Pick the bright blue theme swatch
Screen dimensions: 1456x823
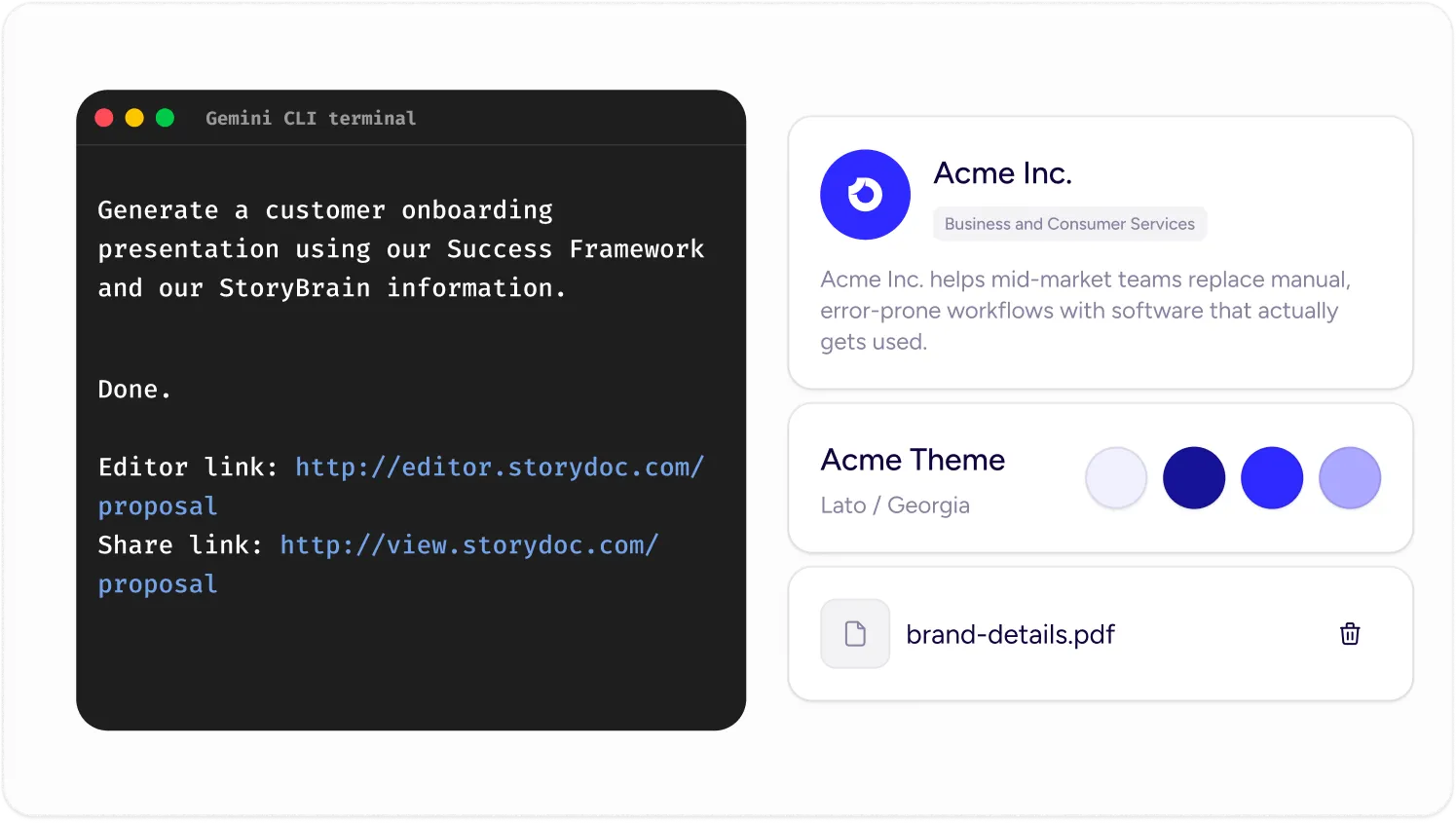(x=1272, y=478)
